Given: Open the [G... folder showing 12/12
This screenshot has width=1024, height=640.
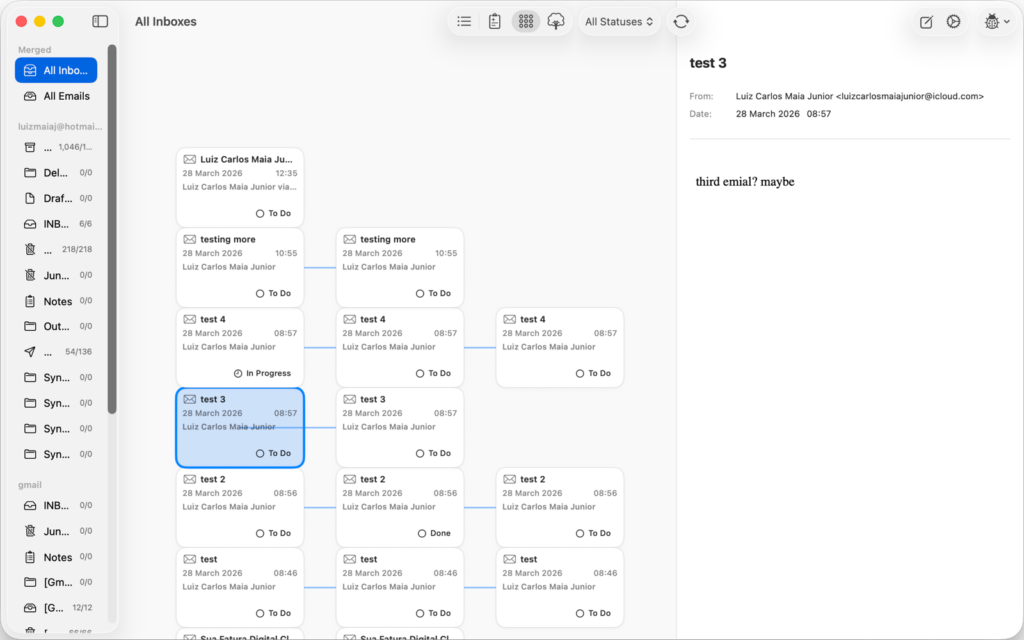Looking at the screenshot, I should 56,608.
